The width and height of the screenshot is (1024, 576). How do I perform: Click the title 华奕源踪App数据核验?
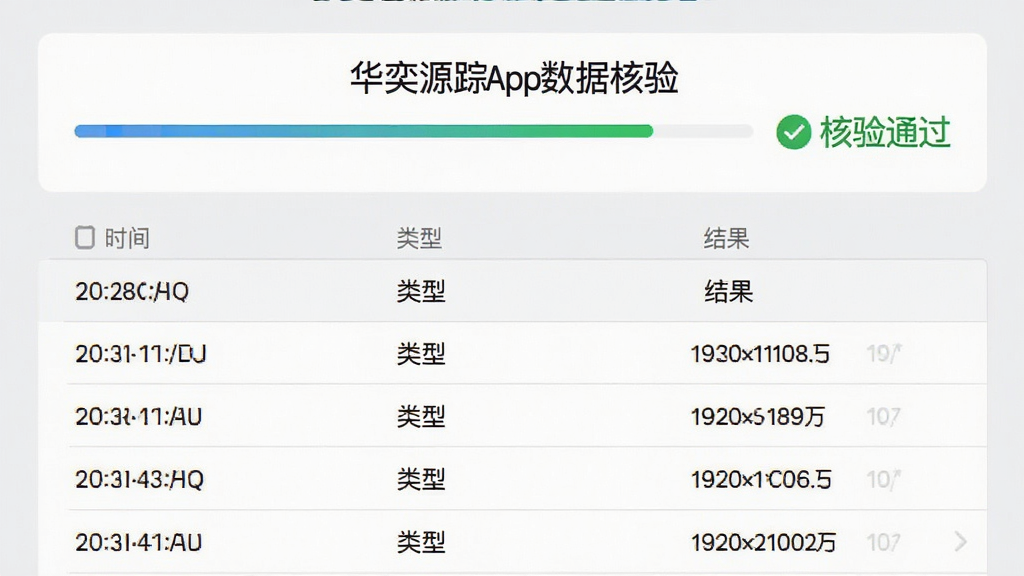[x=514, y=79]
